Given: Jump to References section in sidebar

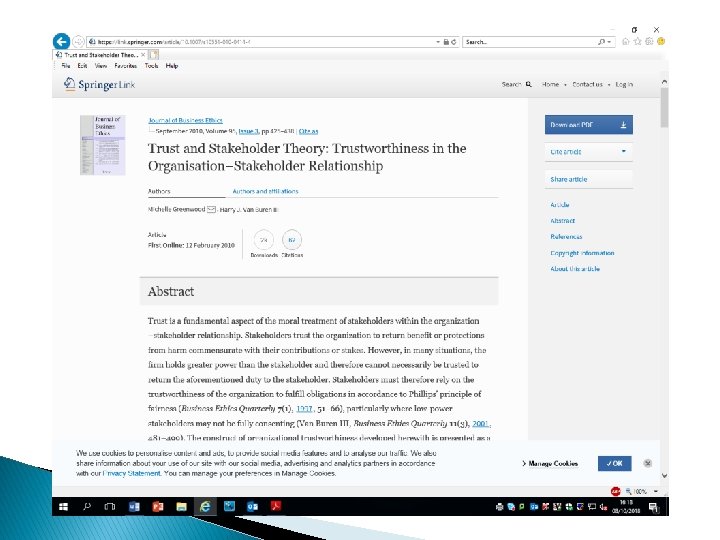Looking at the screenshot, I should (x=566, y=237).
